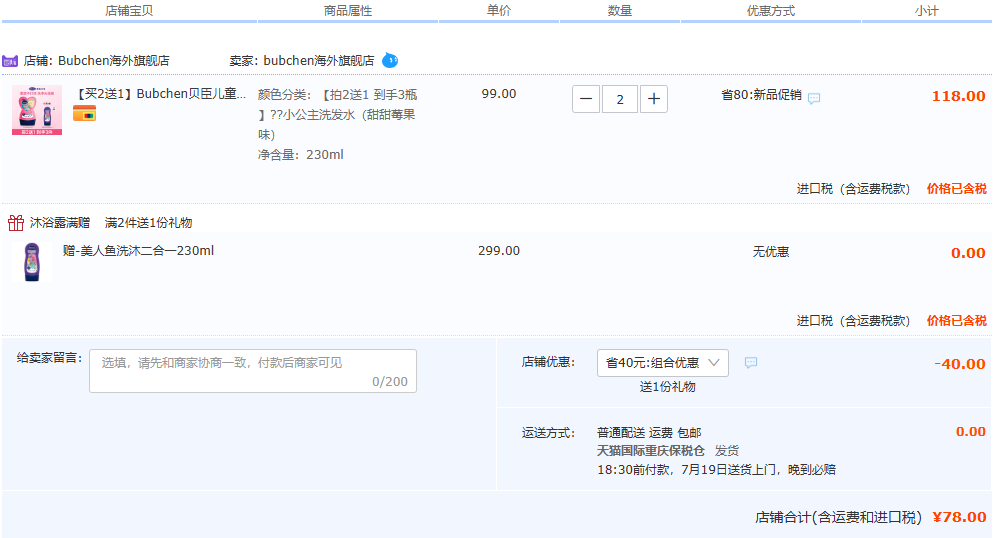The width and height of the screenshot is (996, 538).
Task: Click the 数量 column header
Action: tap(620, 11)
